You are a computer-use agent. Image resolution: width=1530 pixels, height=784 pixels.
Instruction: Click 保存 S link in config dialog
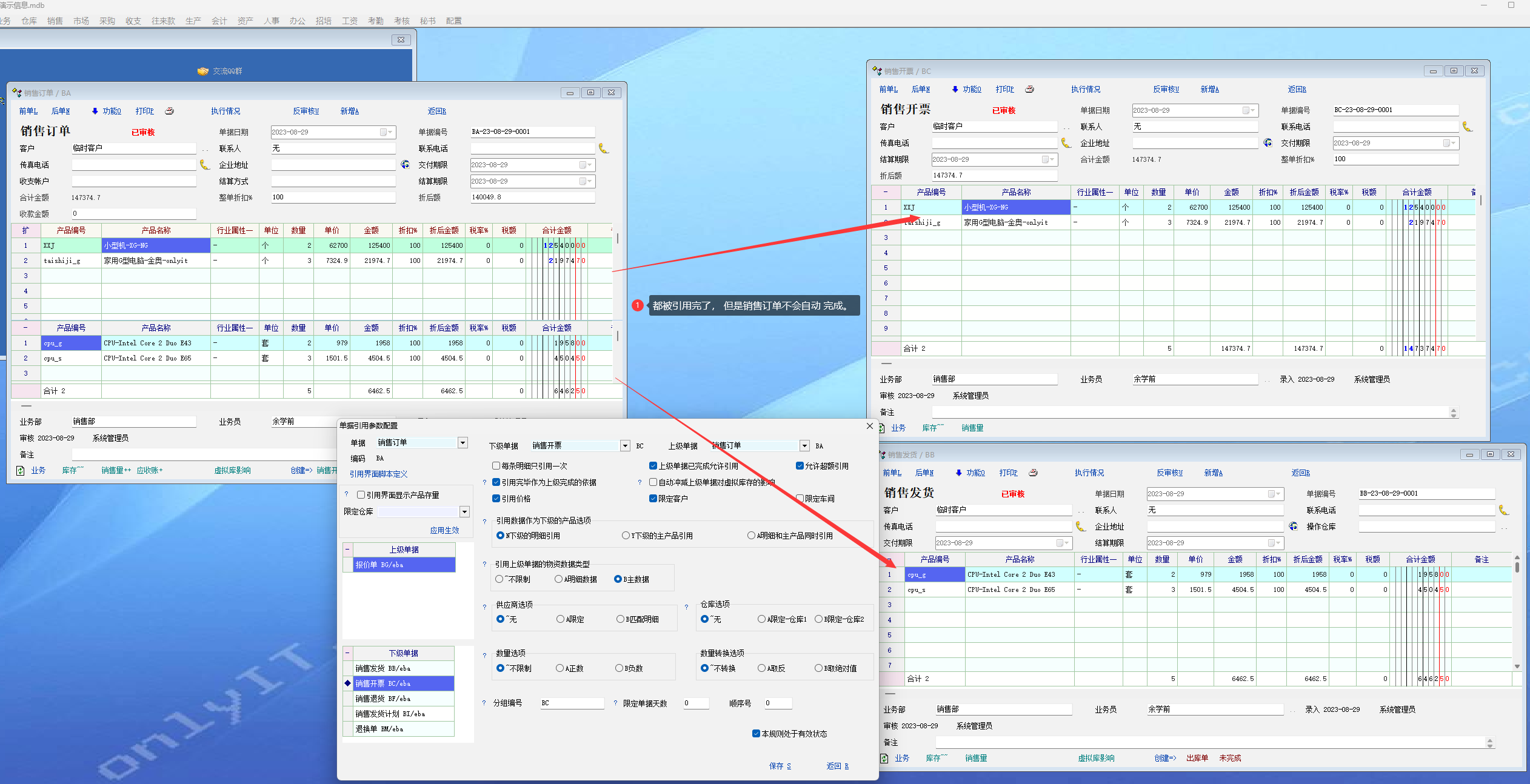click(x=780, y=766)
